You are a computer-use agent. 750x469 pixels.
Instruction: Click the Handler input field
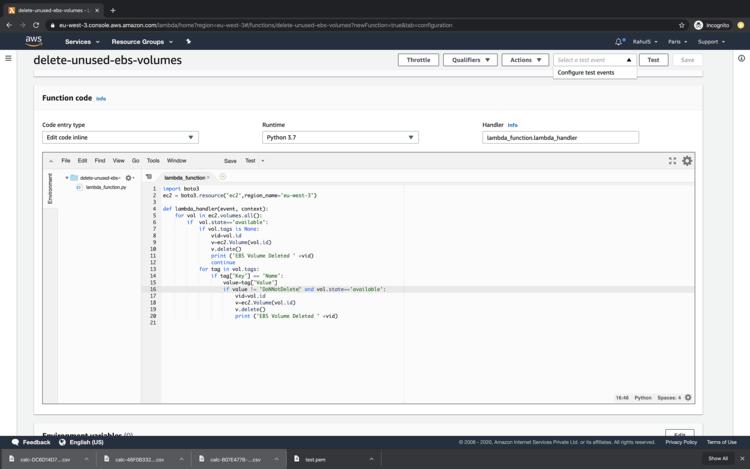[x=560, y=137]
